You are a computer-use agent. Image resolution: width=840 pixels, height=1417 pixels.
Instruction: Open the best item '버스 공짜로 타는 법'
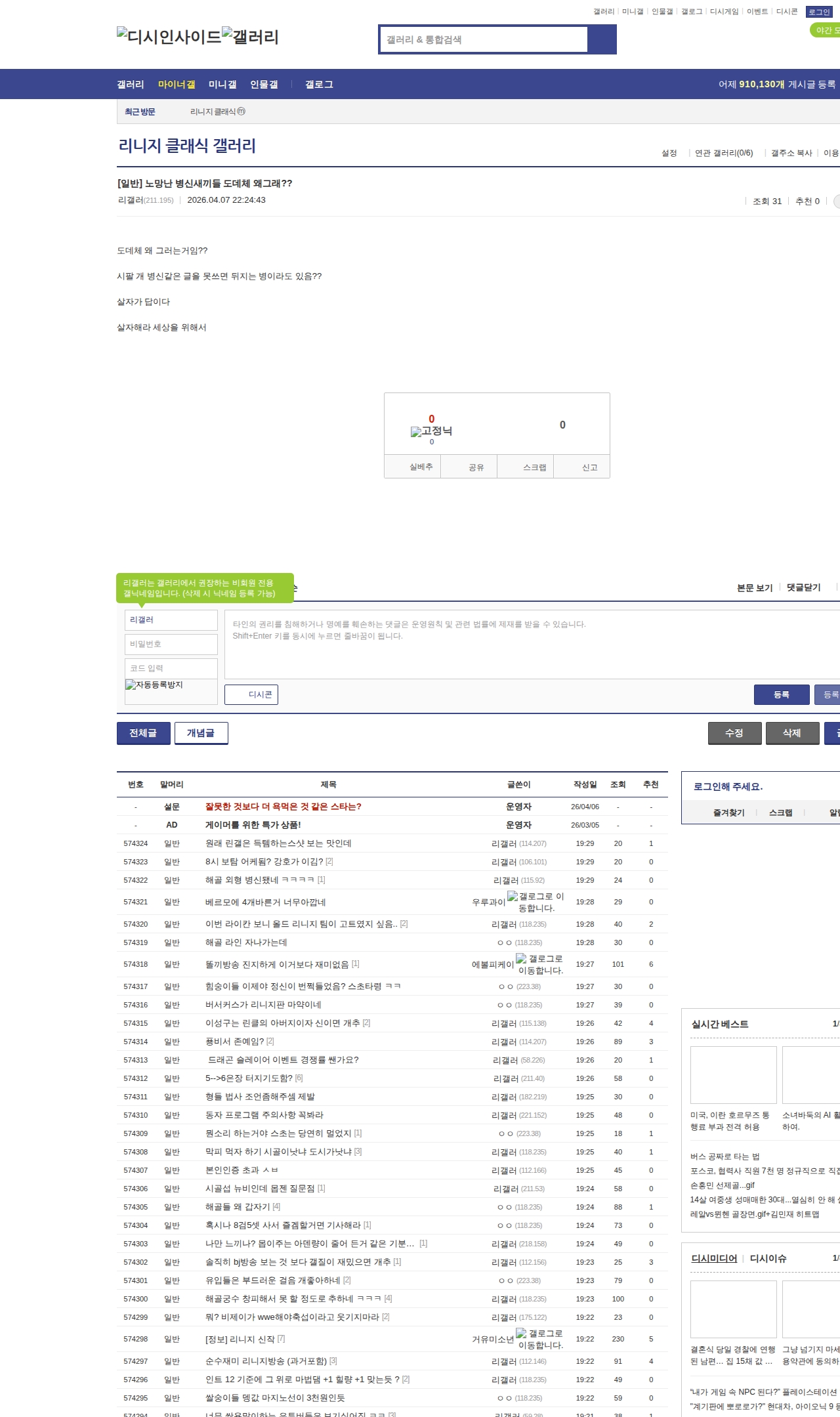(725, 1156)
